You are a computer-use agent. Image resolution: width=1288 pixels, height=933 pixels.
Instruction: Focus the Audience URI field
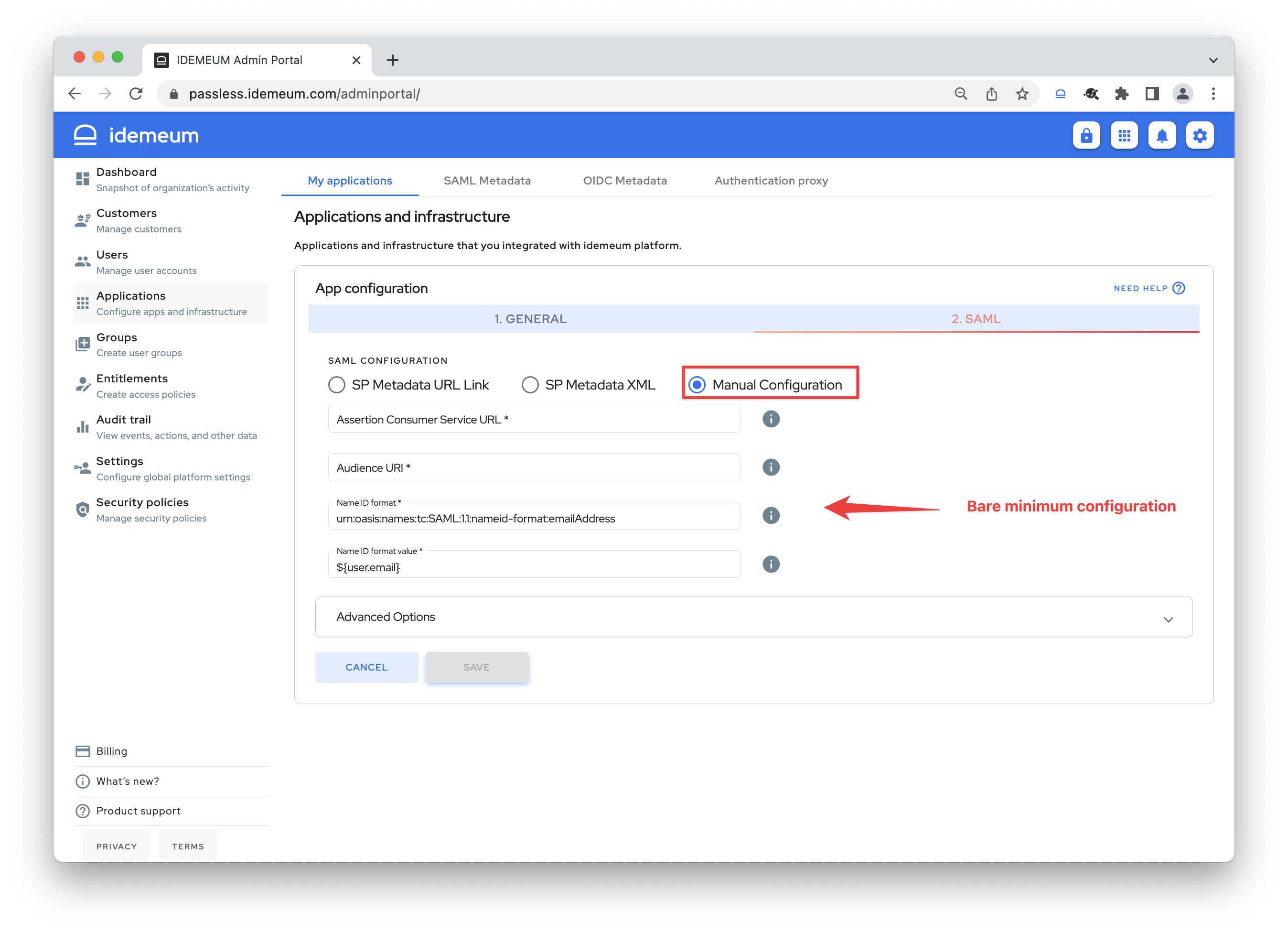tap(534, 467)
